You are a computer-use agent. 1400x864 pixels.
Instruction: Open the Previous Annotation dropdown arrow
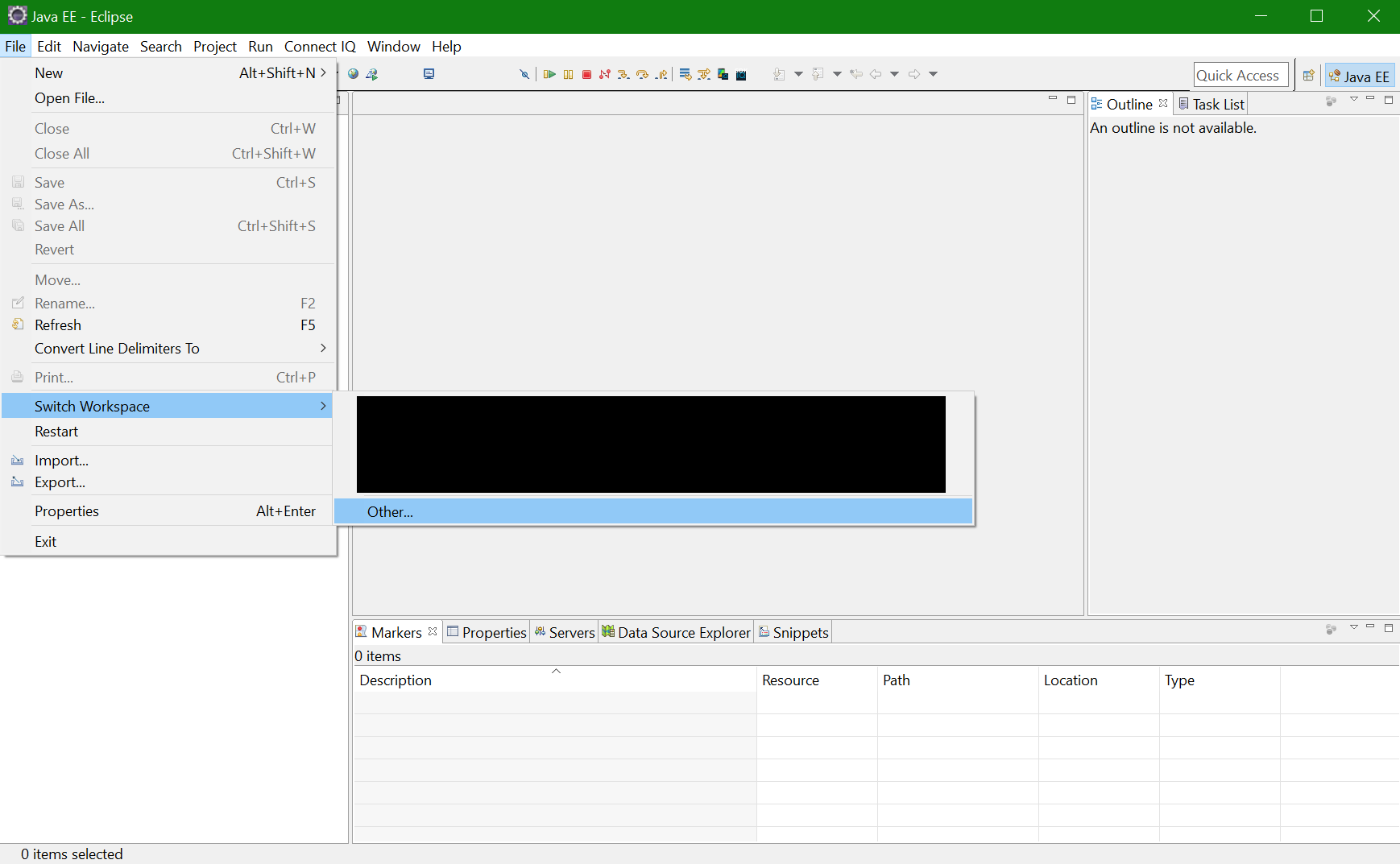pos(837,74)
